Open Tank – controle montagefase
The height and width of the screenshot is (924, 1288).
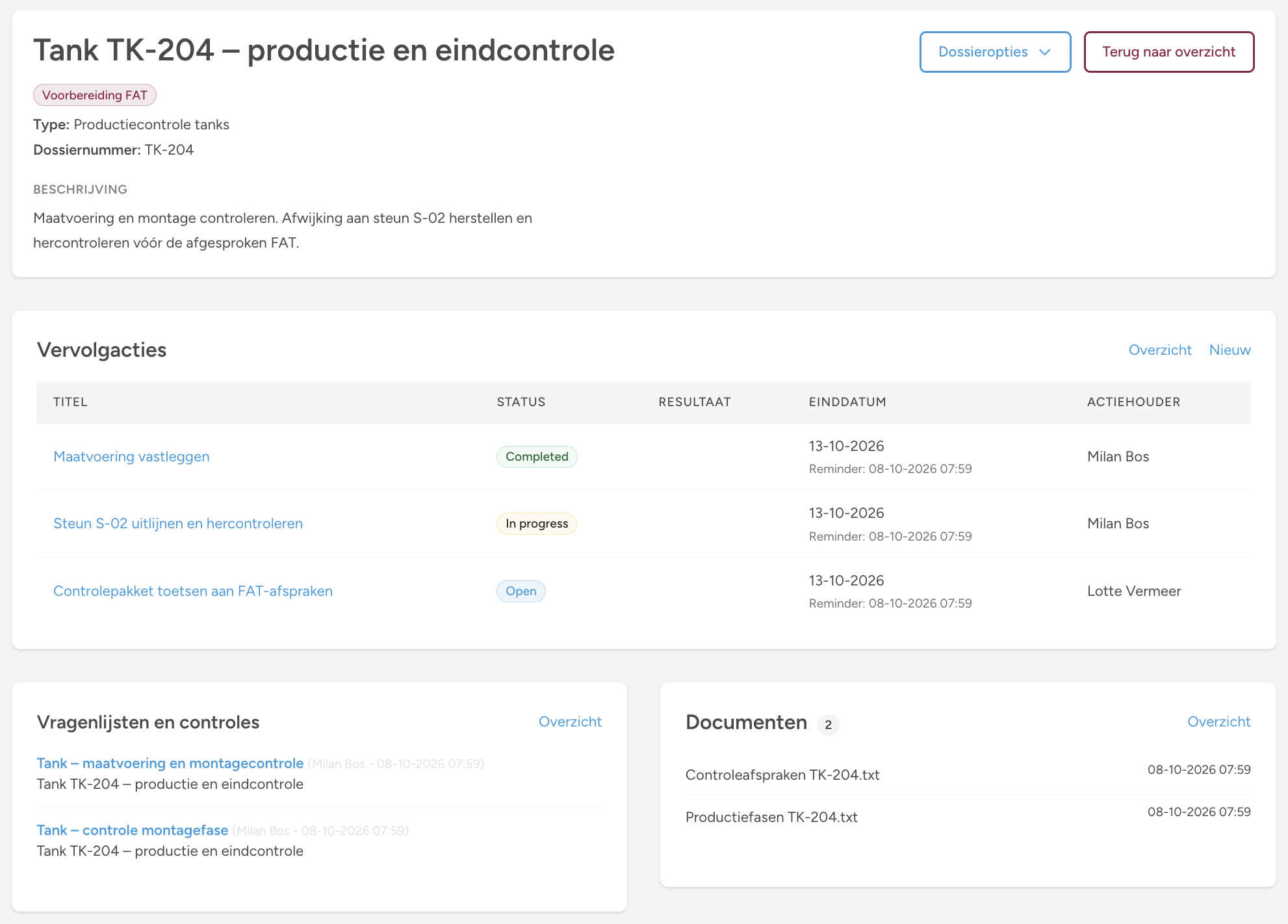(133, 830)
